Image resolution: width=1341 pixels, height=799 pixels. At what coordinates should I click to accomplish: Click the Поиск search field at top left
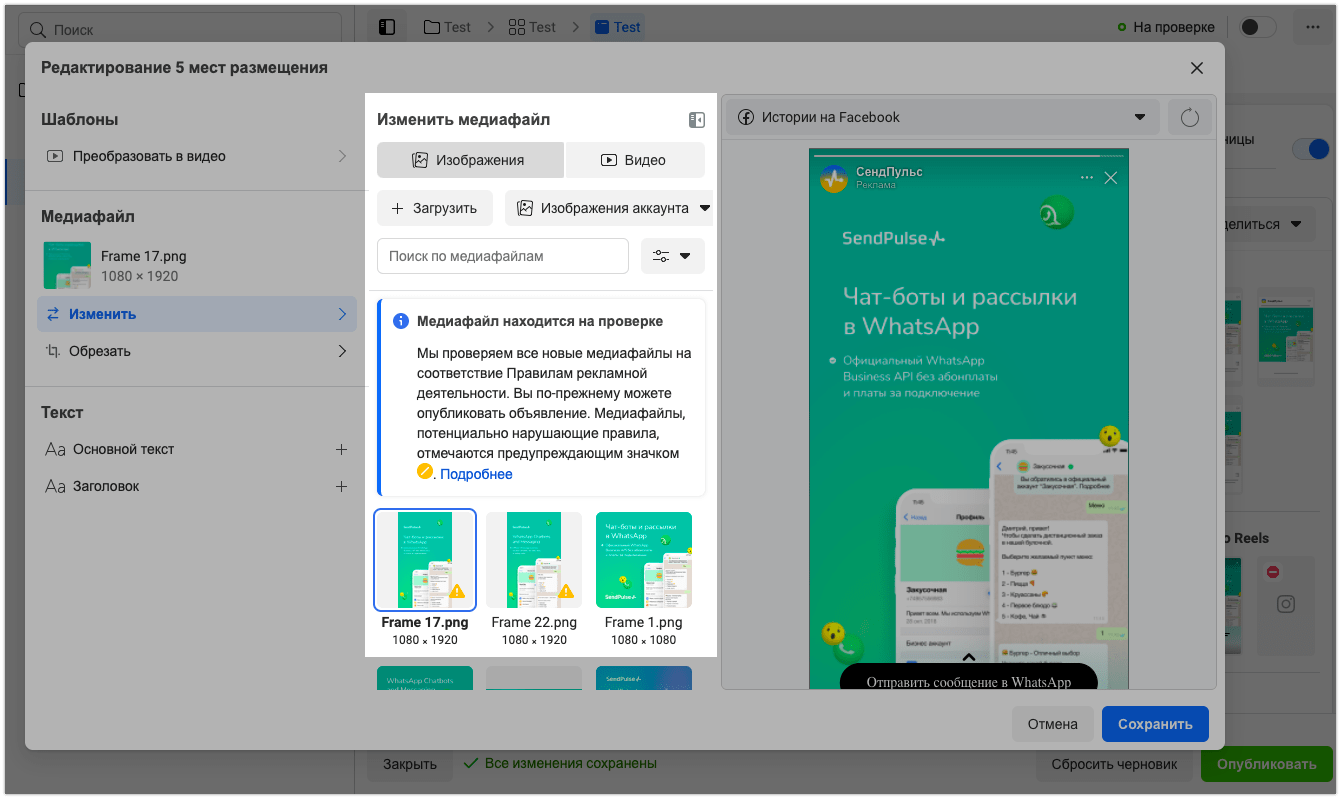[180, 30]
